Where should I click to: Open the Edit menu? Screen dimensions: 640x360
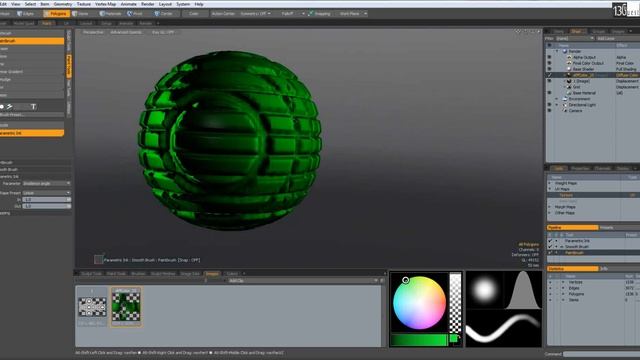(3, 4)
